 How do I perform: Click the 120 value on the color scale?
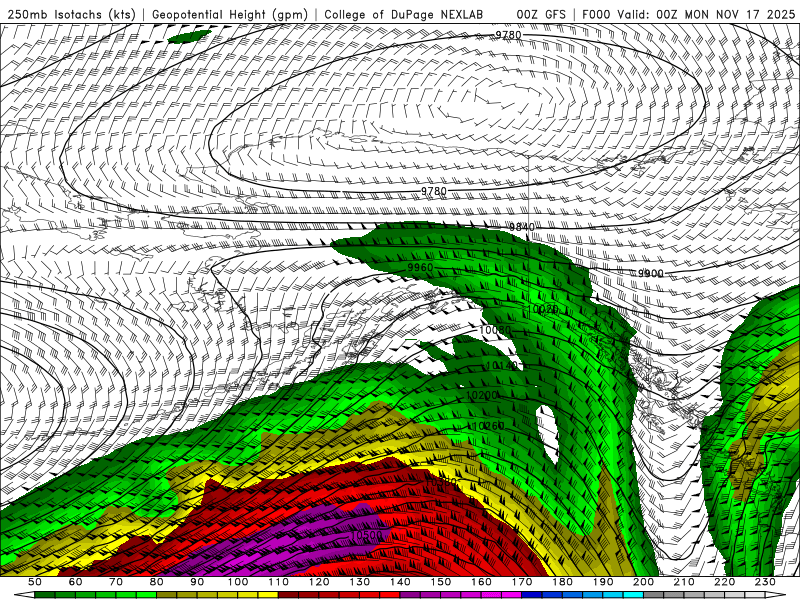[x=319, y=582]
